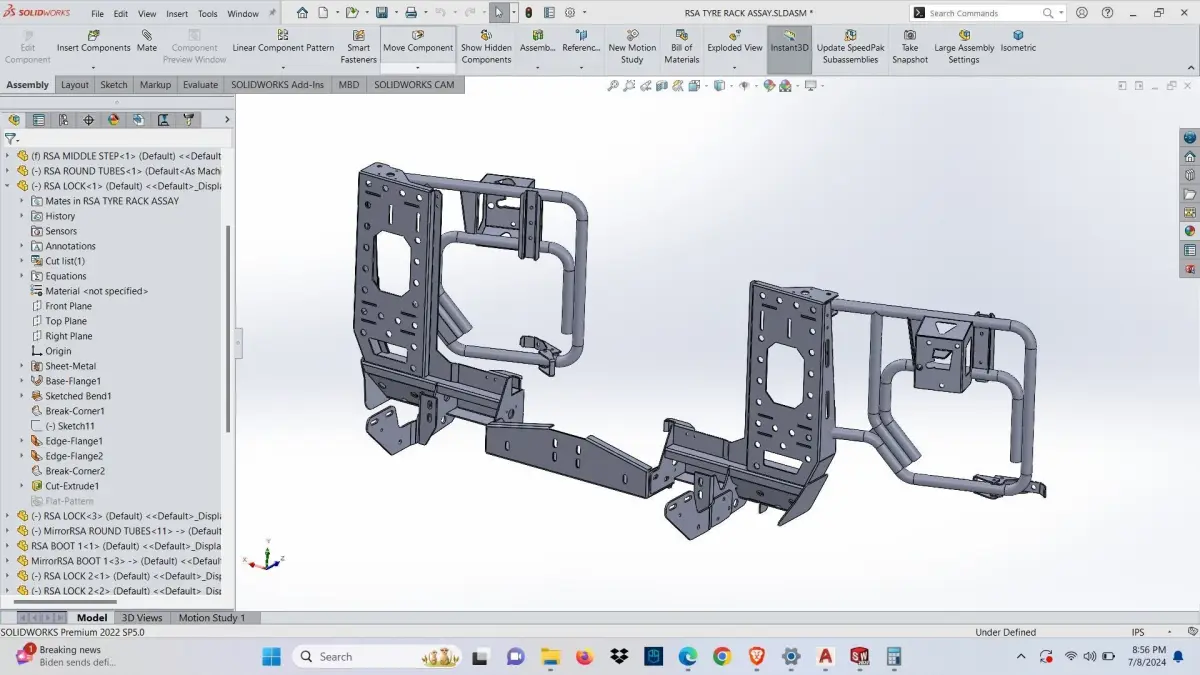The image size is (1200, 675).
Task: Open the Options gear dropdown arrow
Action: [x=585, y=13]
